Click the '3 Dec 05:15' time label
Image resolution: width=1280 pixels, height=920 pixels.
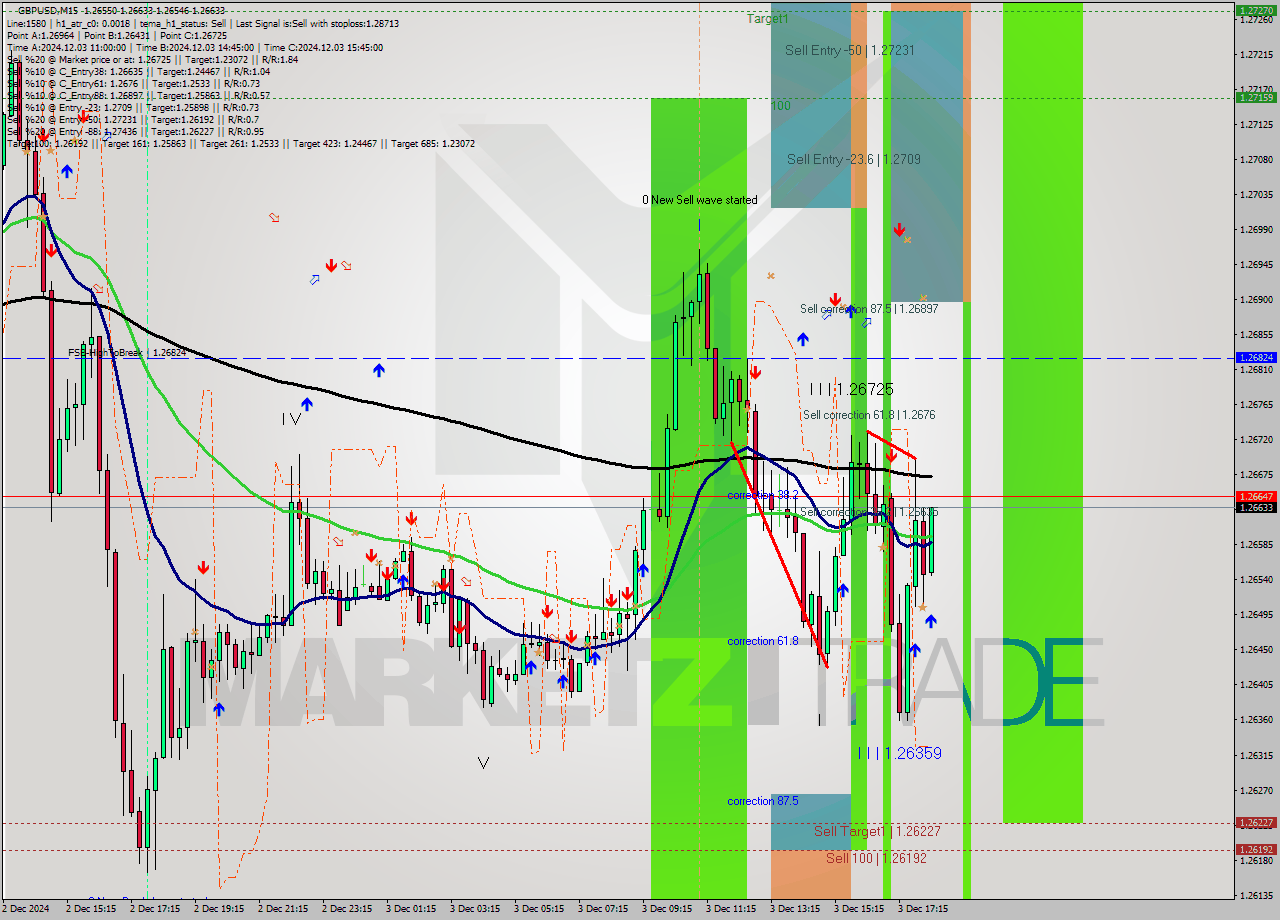click(539, 909)
